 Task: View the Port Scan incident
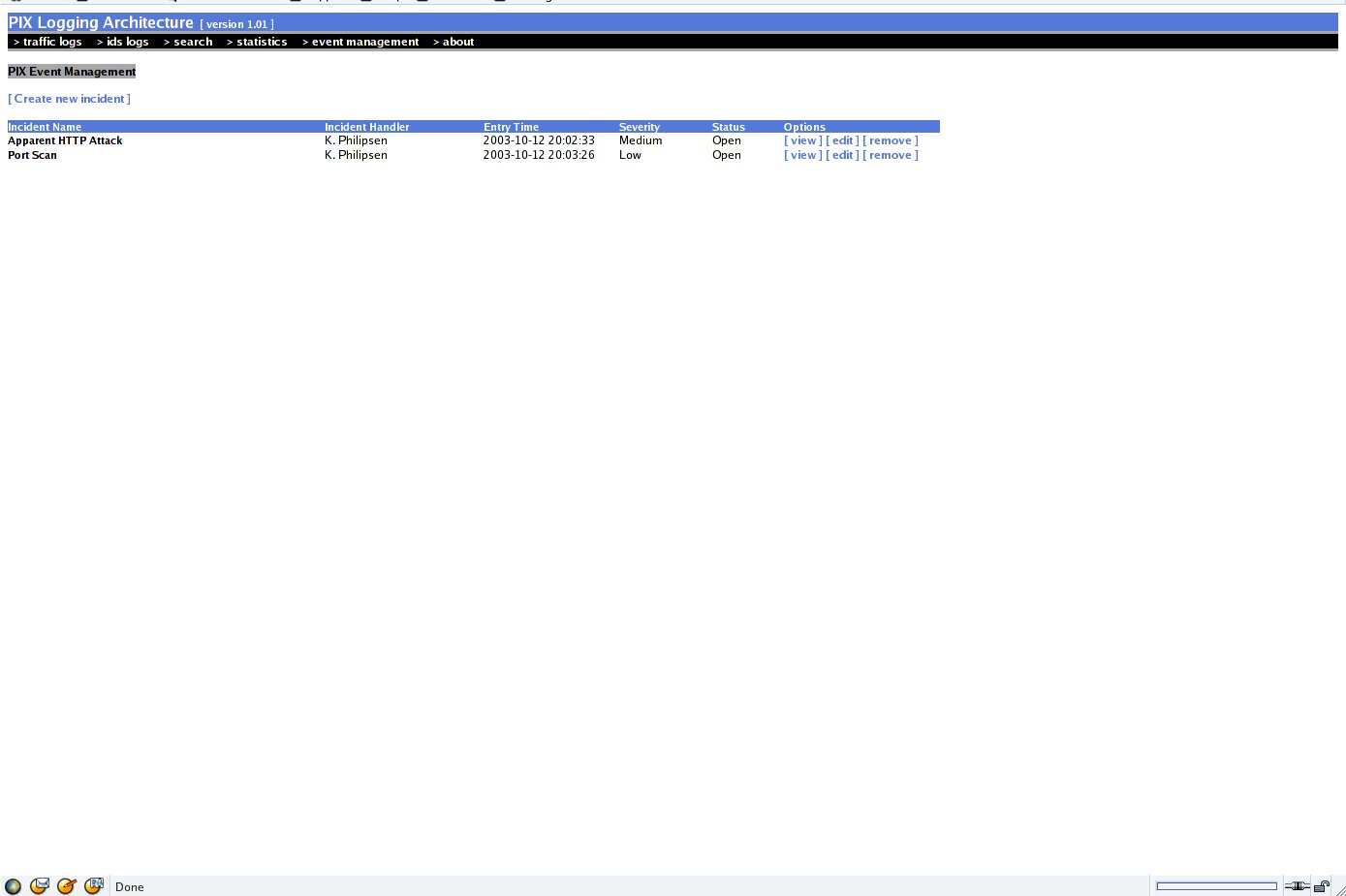point(803,155)
